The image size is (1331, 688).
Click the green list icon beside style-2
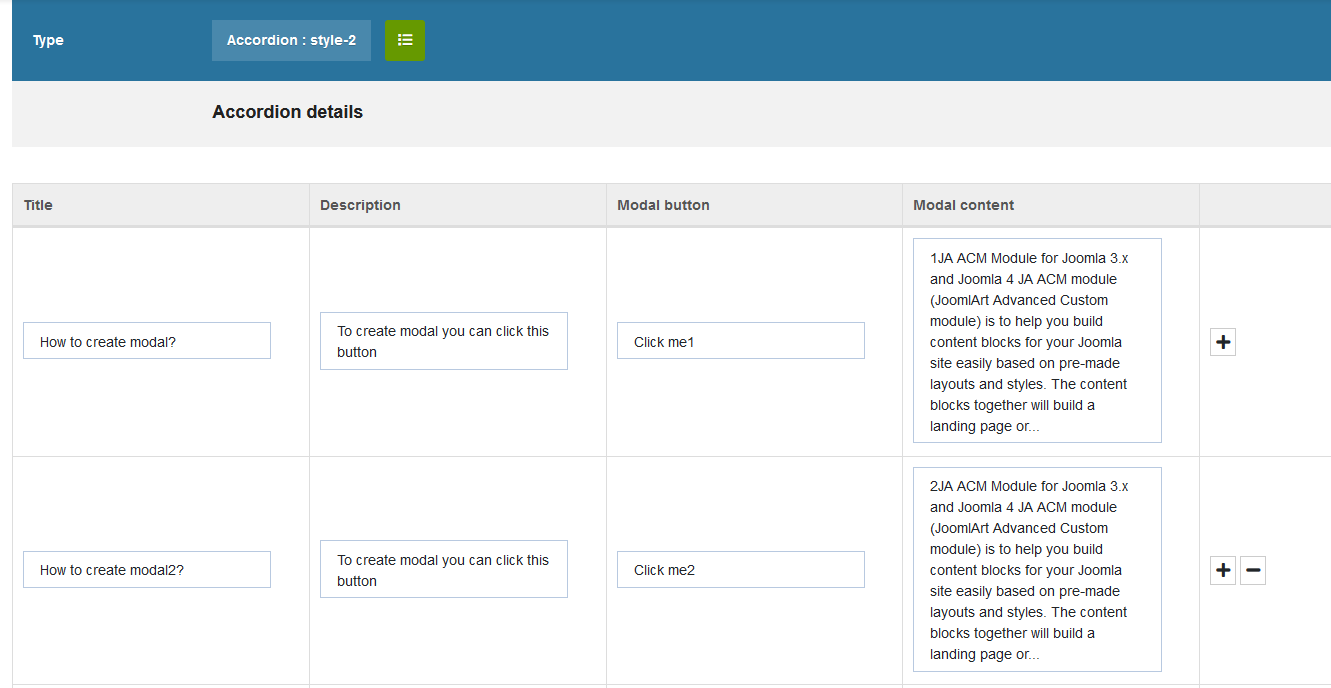(404, 40)
